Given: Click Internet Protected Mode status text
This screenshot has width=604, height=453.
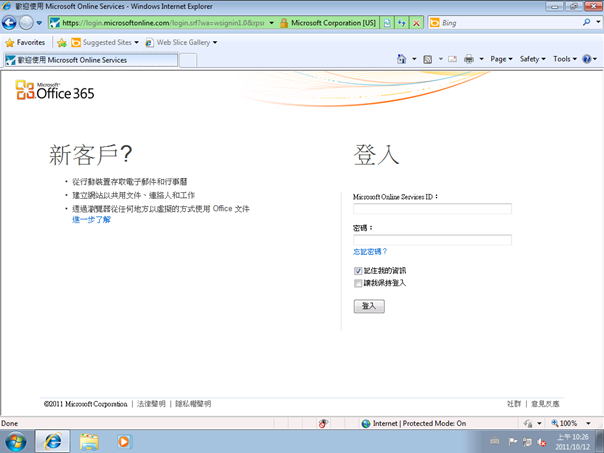Looking at the screenshot, I should tap(419, 423).
